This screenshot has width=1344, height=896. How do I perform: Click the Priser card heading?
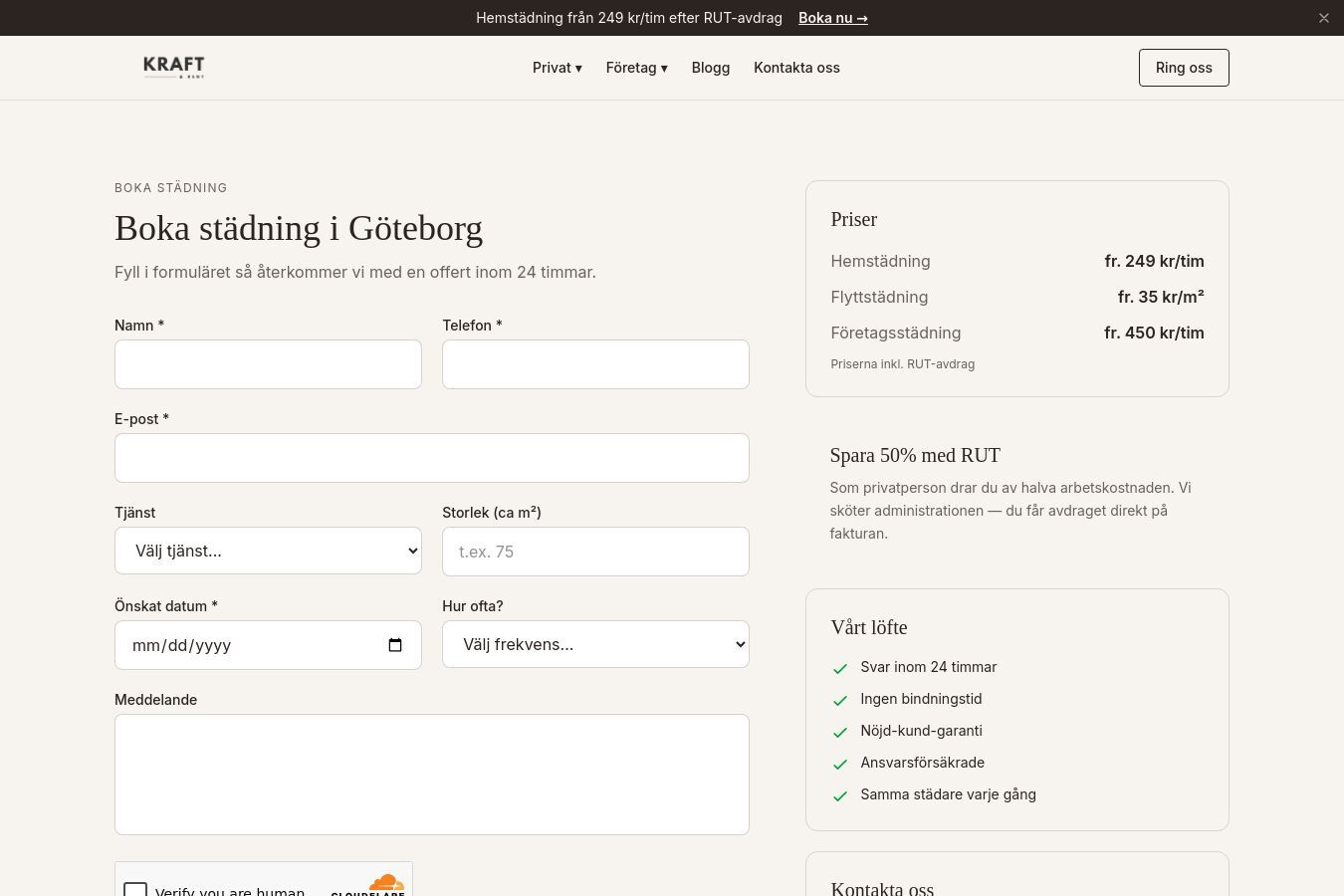[x=854, y=219]
